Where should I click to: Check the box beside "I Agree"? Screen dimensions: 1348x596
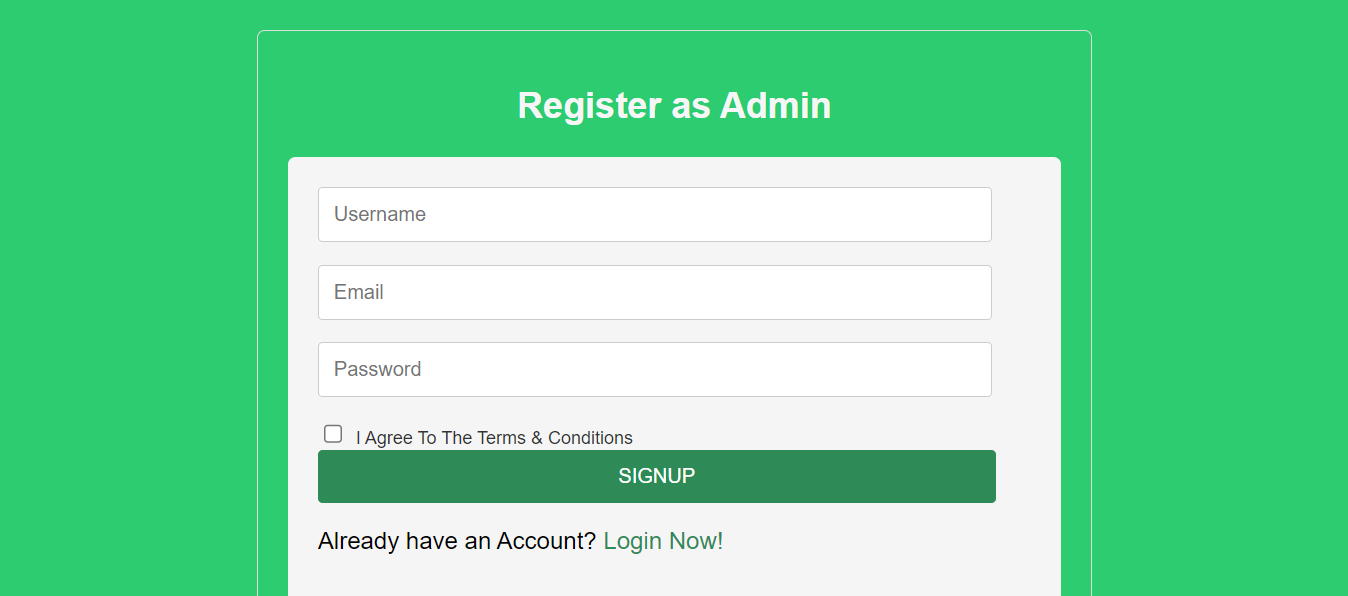(x=333, y=434)
